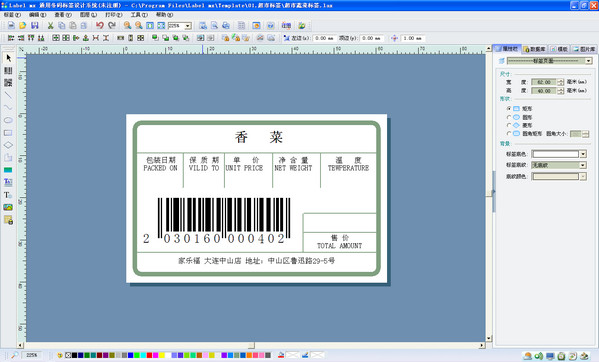Image resolution: width=599 pixels, height=362 pixels.
Task: Click the align left edges icon
Action: pyautogui.click(x=11, y=38)
